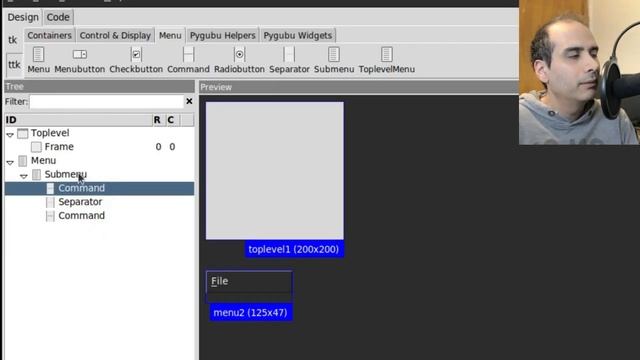
Task: Add a Checkbutton menu item
Action: (136, 60)
